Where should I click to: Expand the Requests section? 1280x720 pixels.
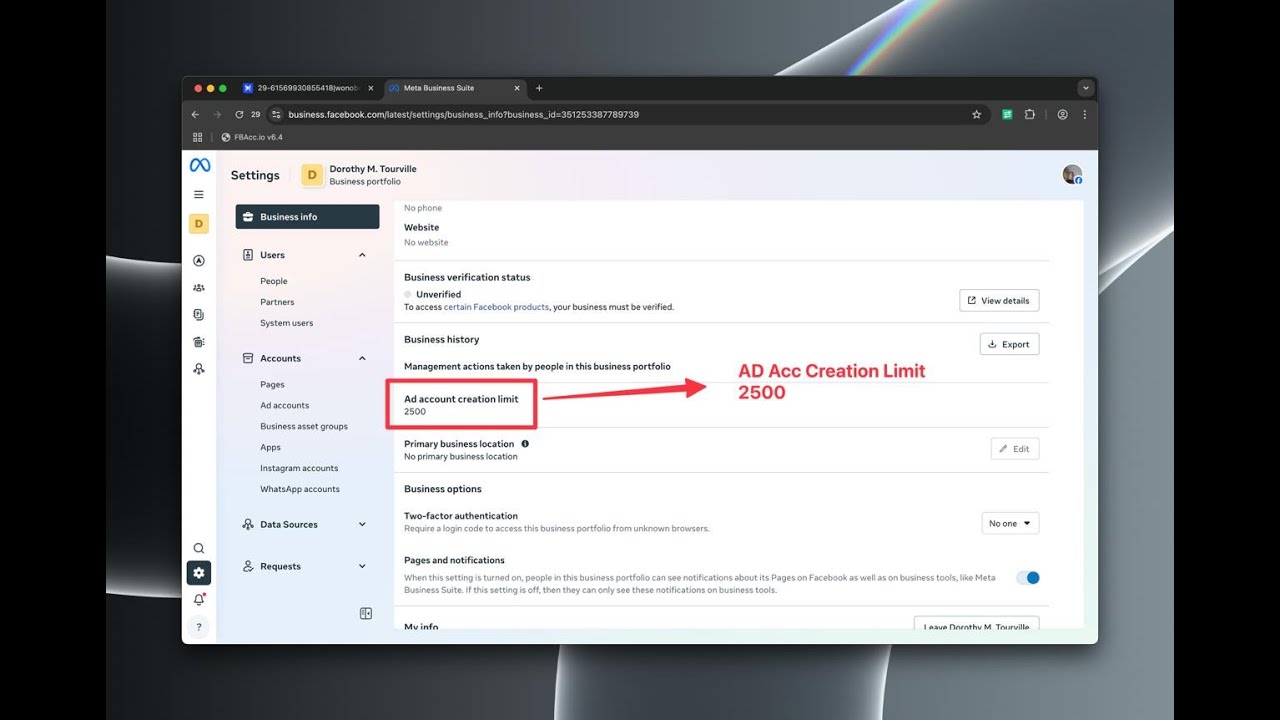tap(362, 566)
